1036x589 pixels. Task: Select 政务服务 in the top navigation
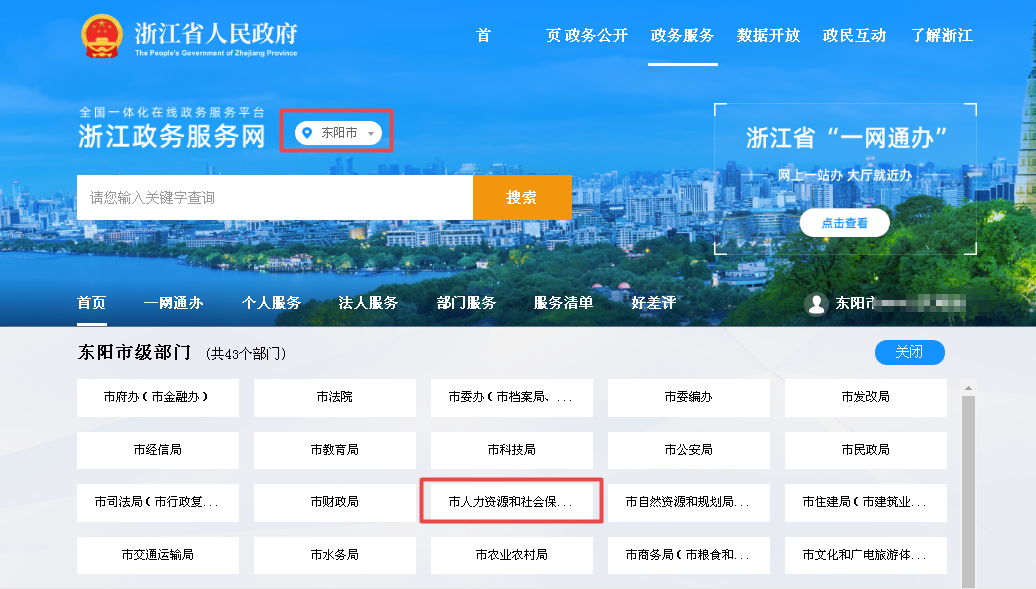coord(683,35)
